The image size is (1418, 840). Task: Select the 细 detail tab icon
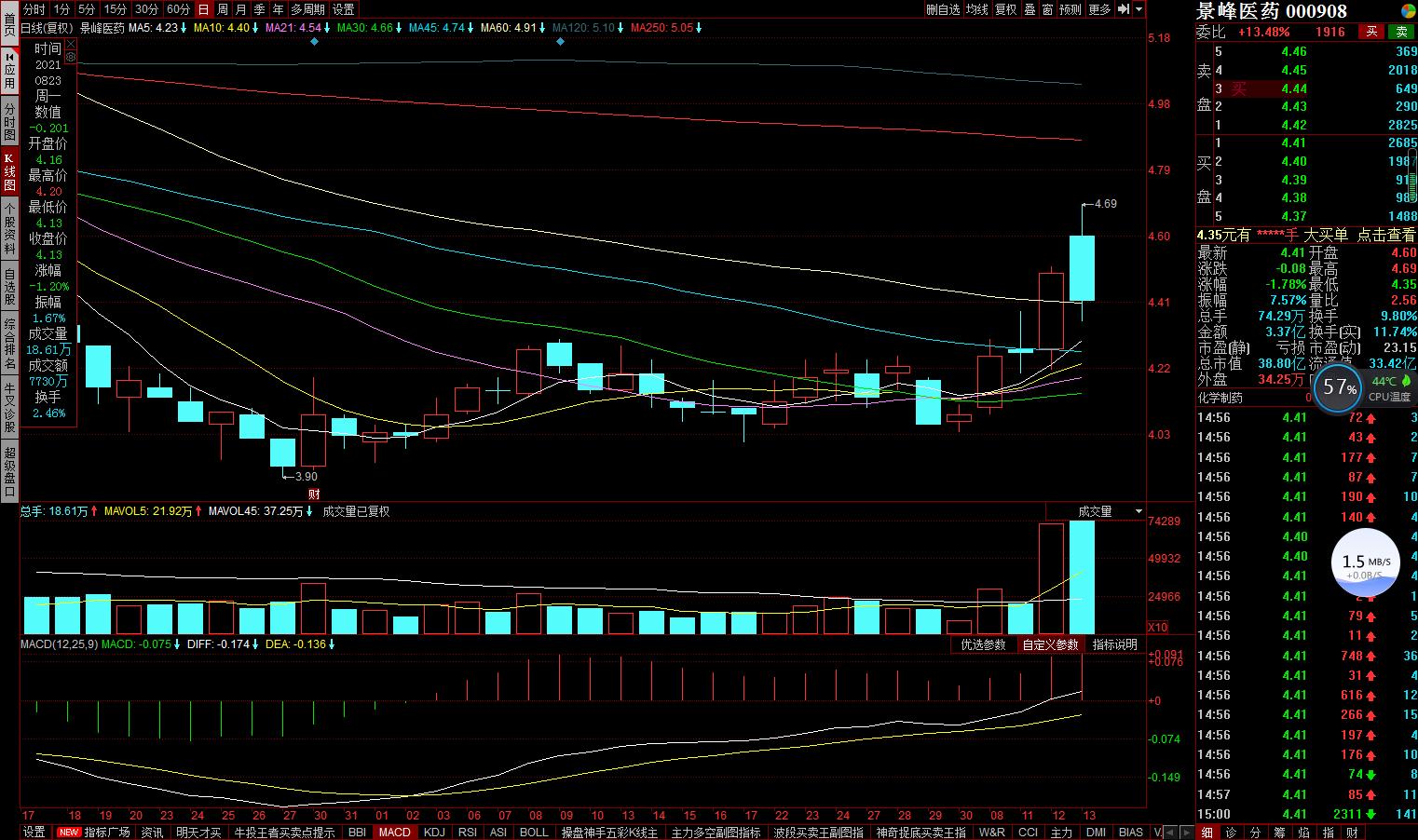click(1207, 833)
